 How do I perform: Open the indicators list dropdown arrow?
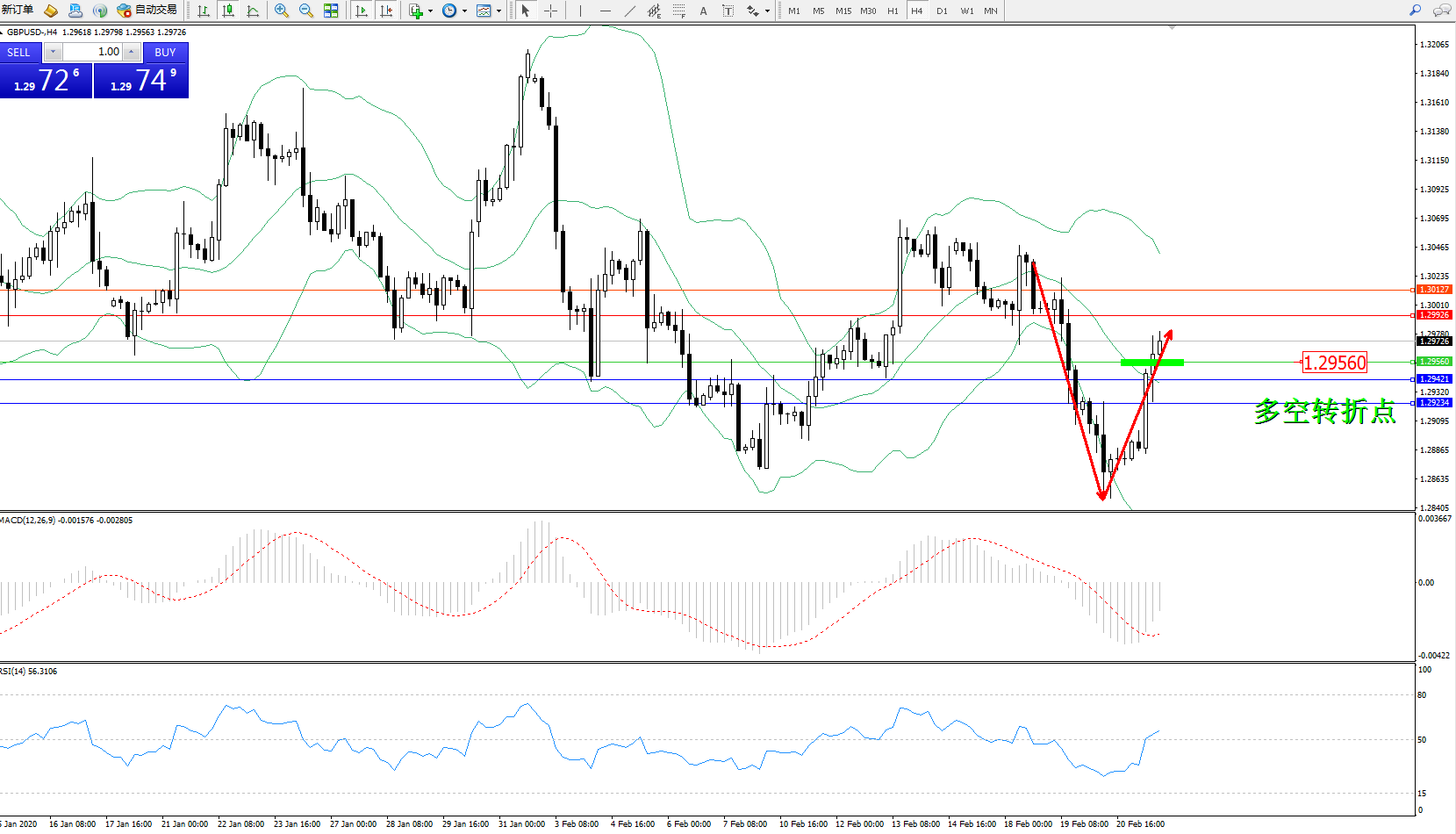[x=430, y=11]
